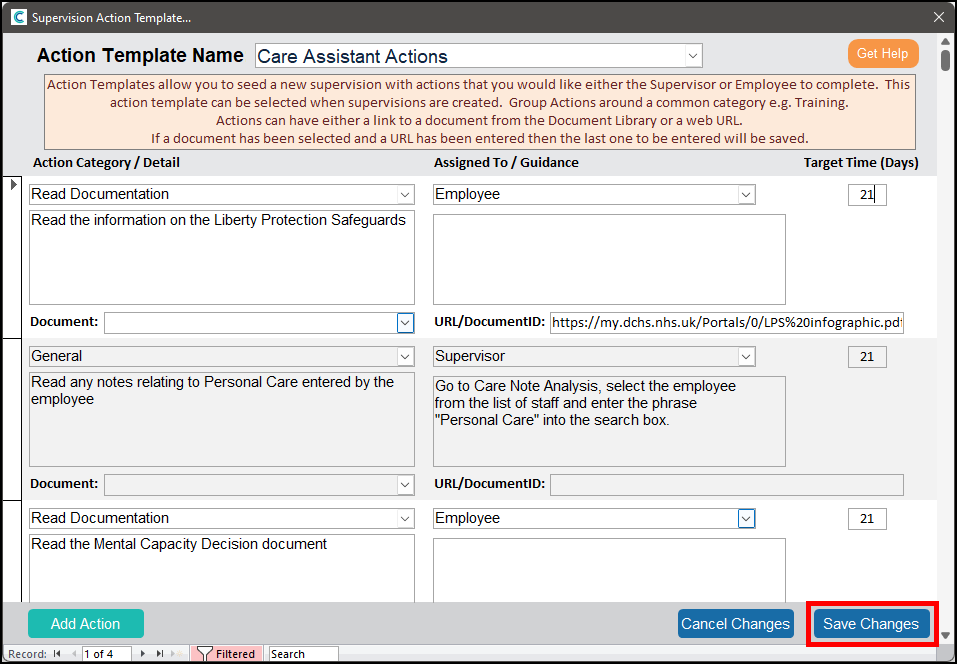The image size is (957, 664).
Task: Click the Add Action button
Action: [86, 624]
